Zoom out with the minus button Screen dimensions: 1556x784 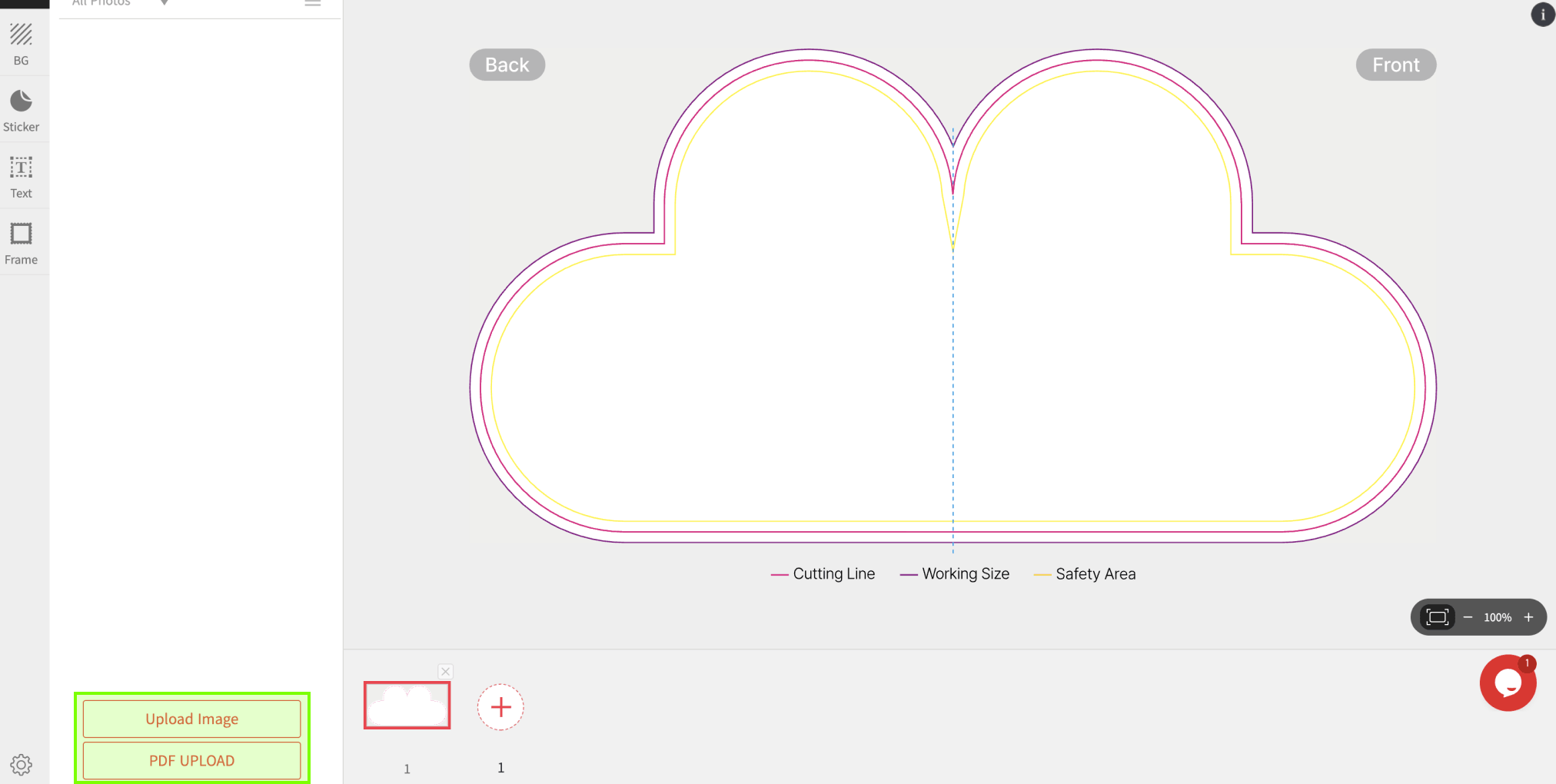point(1468,617)
